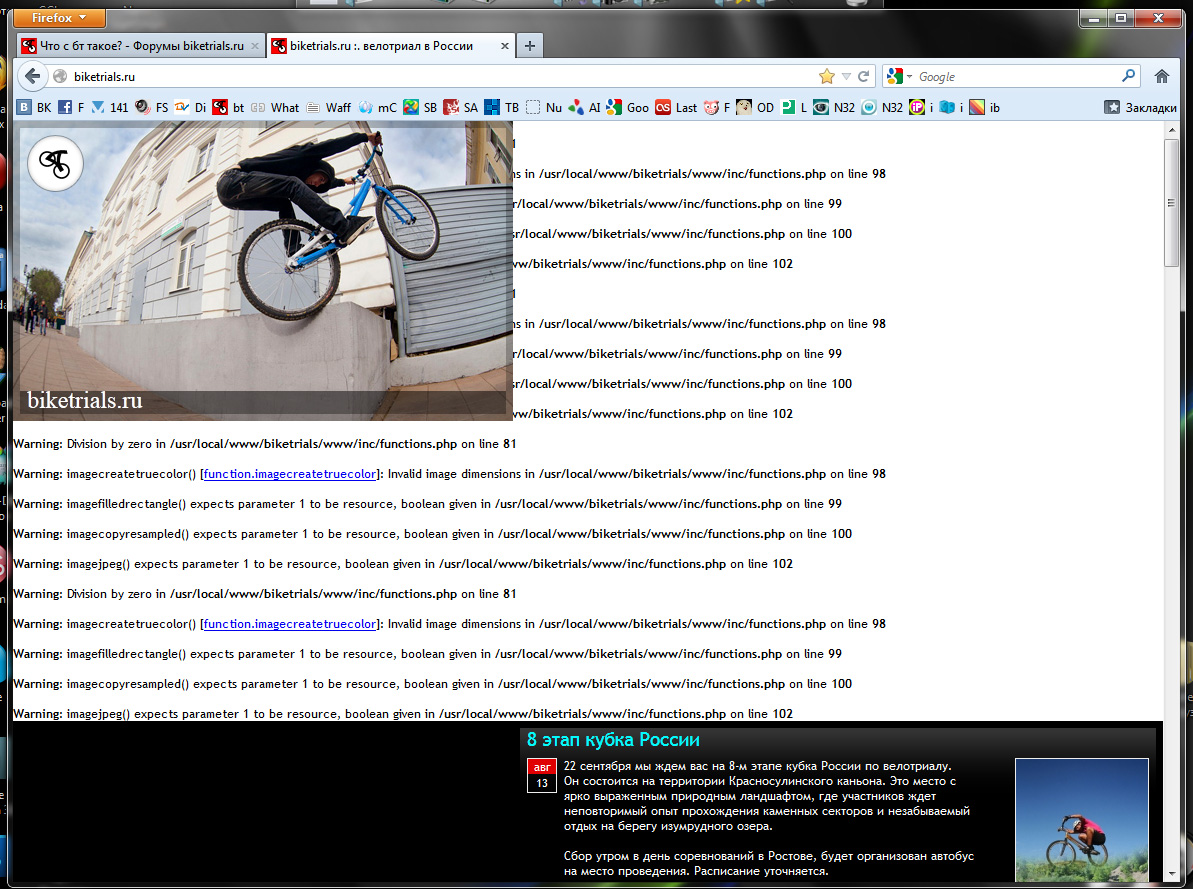Click the back navigation arrow
The image size is (1193, 889).
pyautogui.click(x=32, y=76)
